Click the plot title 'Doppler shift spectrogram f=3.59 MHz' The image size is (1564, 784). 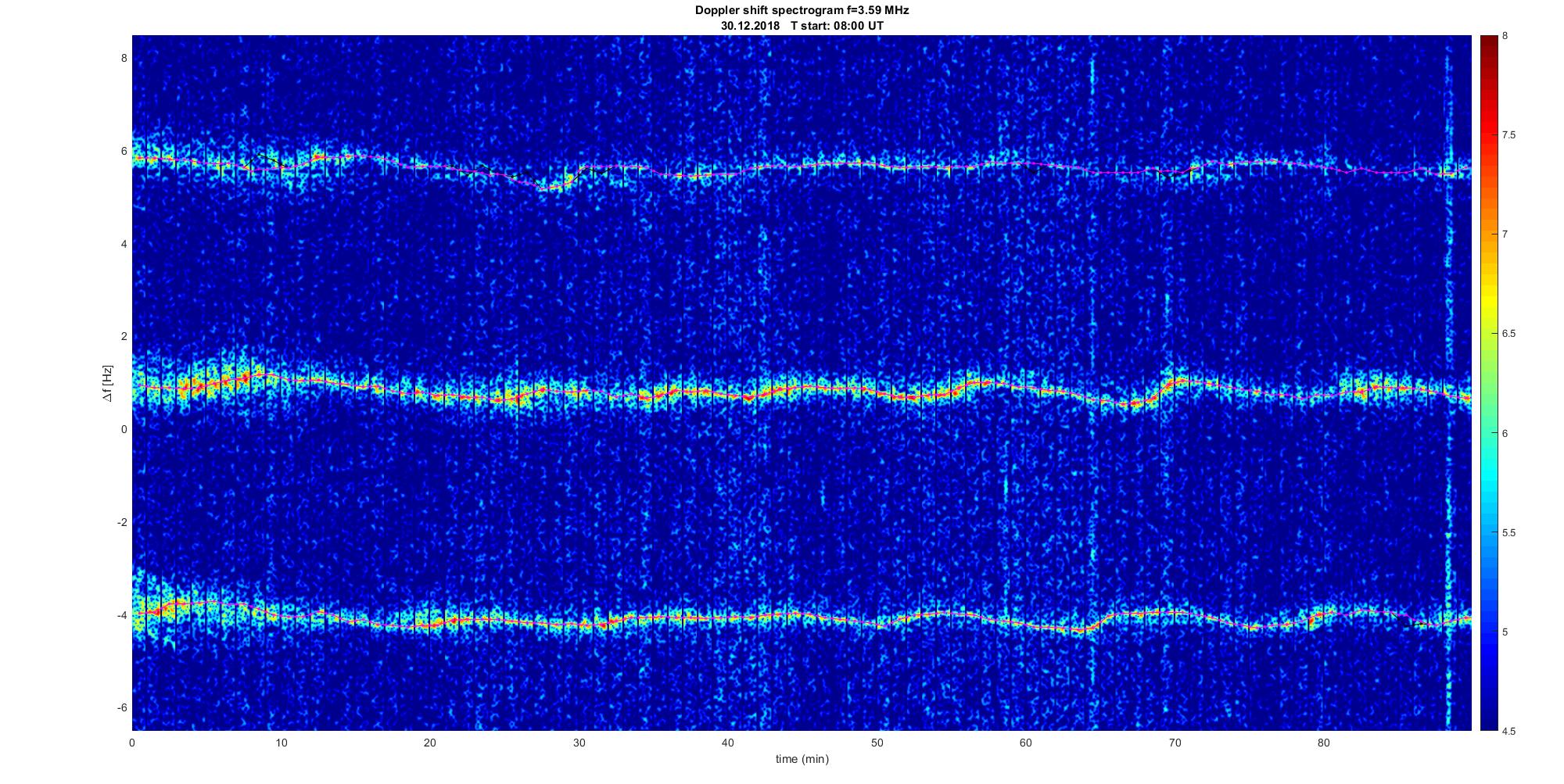tap(802, 11)
